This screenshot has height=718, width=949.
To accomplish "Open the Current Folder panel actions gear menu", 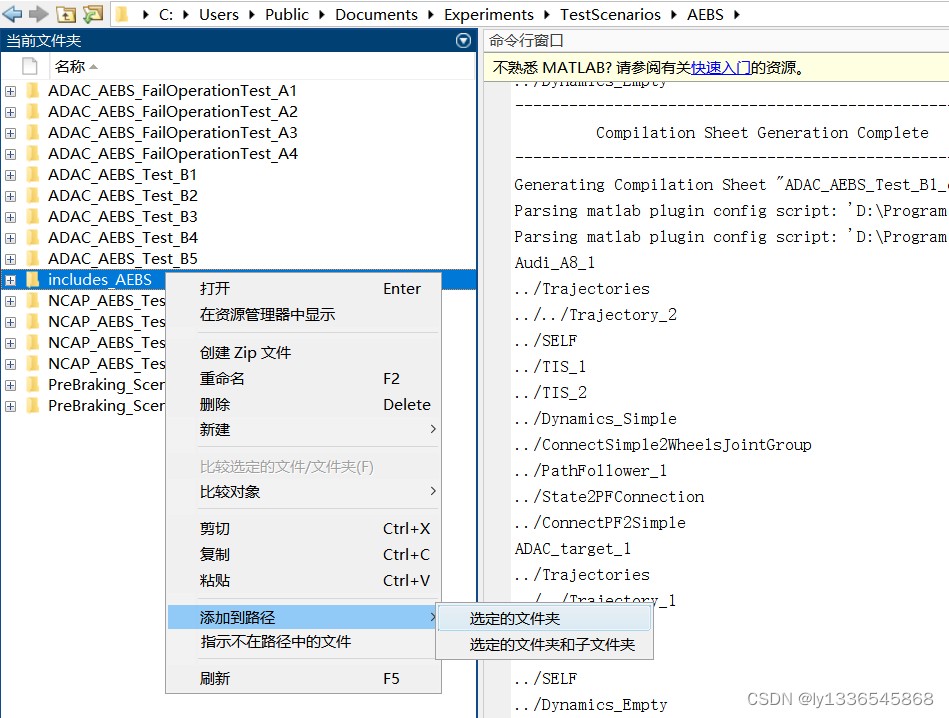I will pyautogui.click(x=463, y=40).
